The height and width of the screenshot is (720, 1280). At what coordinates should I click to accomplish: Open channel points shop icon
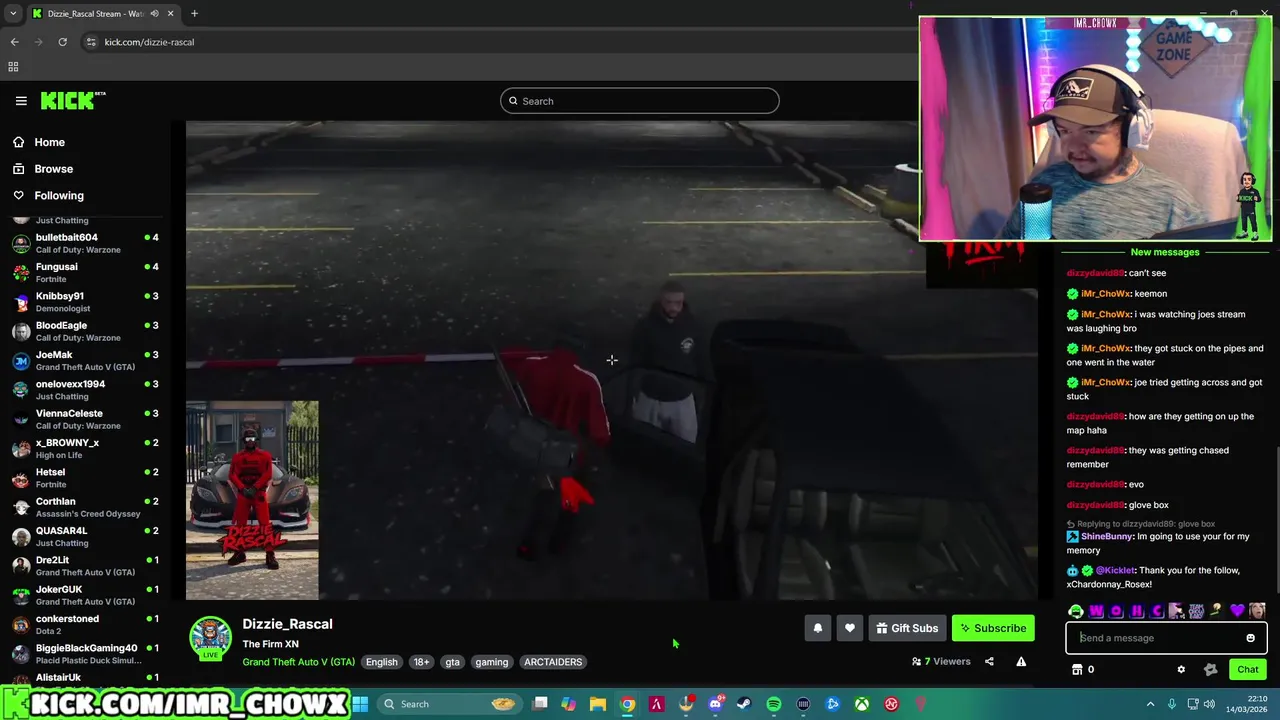coord(1077,670)
